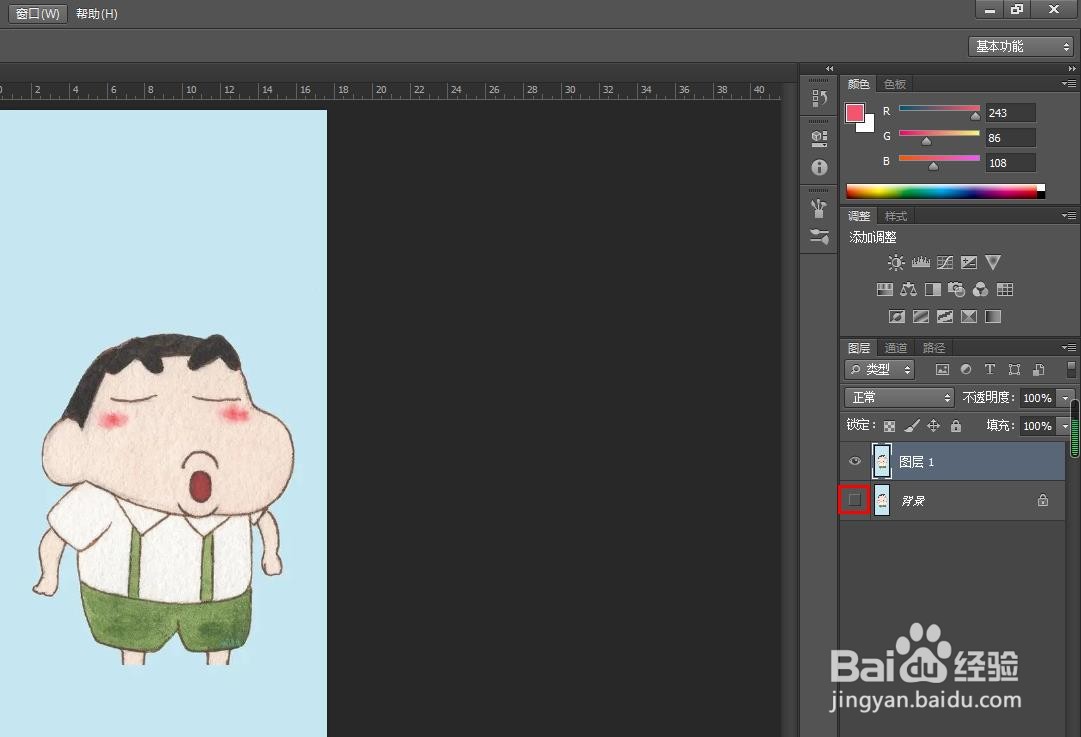The height and width of the screenshot is (737, 1081).
Task: Switch to the 路径 tab
Action: click(x=933, y=347)
